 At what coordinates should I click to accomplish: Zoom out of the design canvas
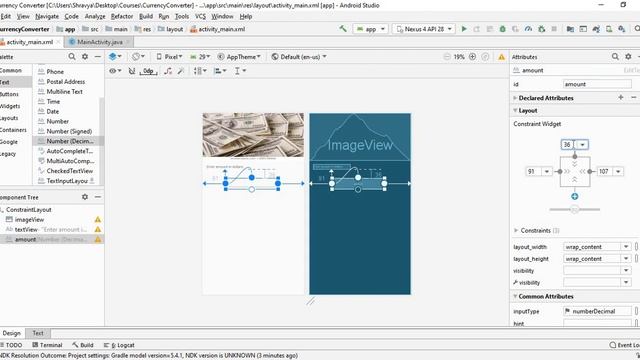447,57
